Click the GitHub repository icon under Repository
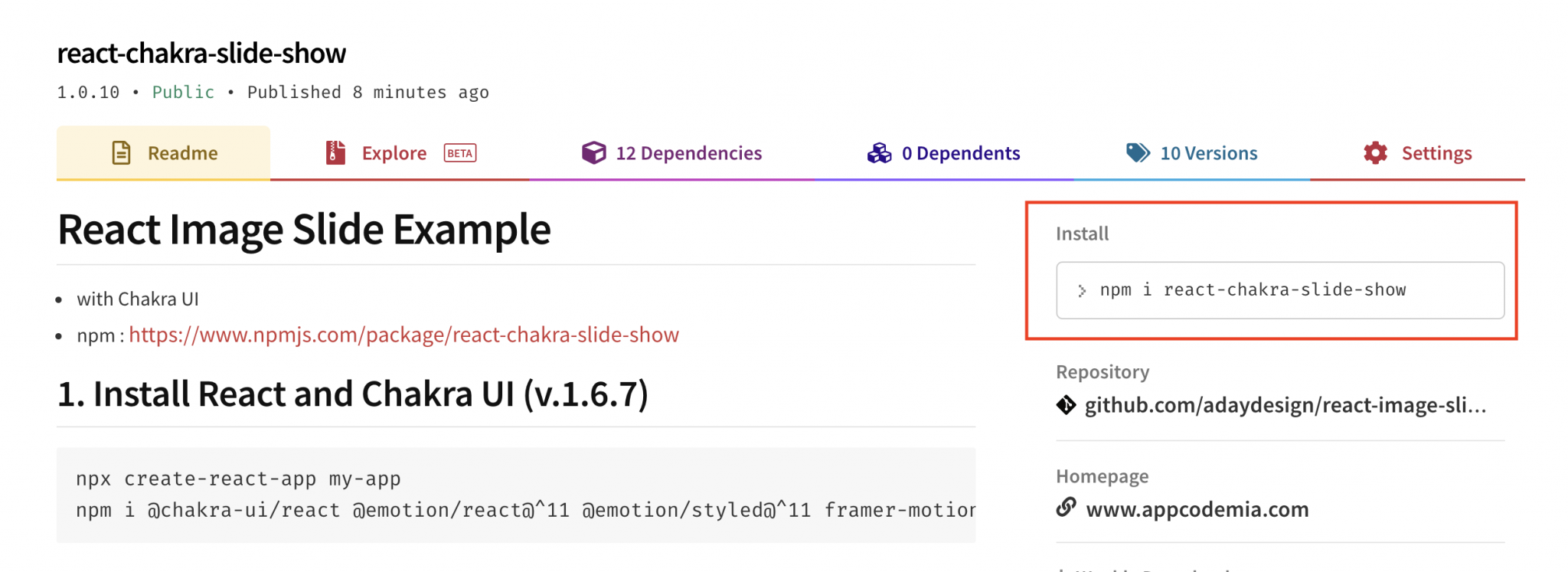Image resolution: width=1568 pixels, height=572 pixels. [x=1065, y=404]
